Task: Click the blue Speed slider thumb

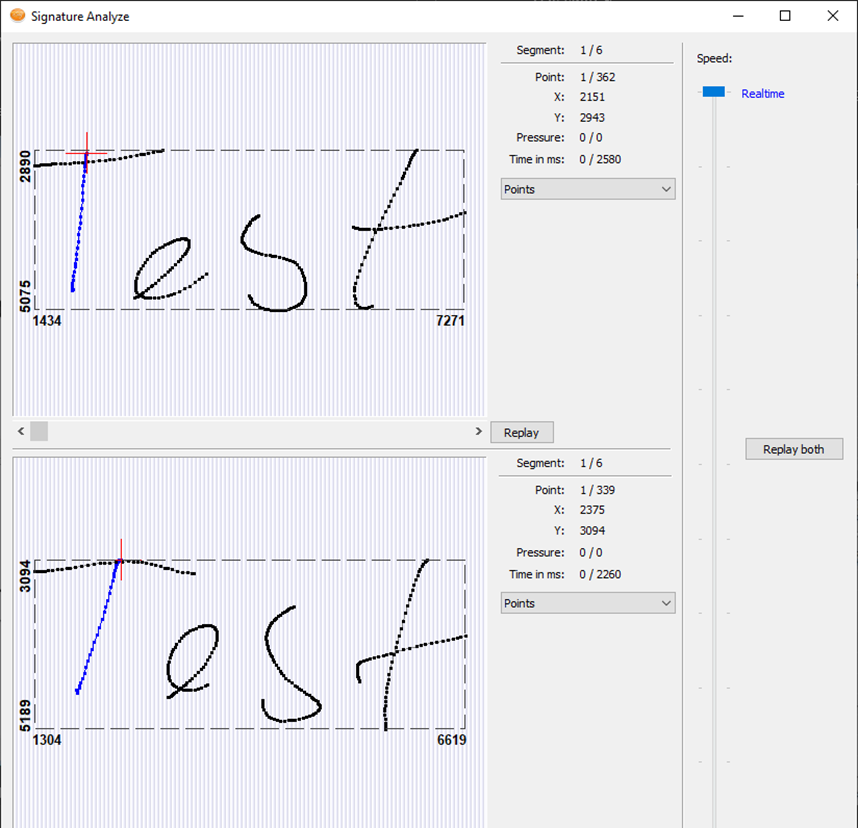Action: coord(713,92)
